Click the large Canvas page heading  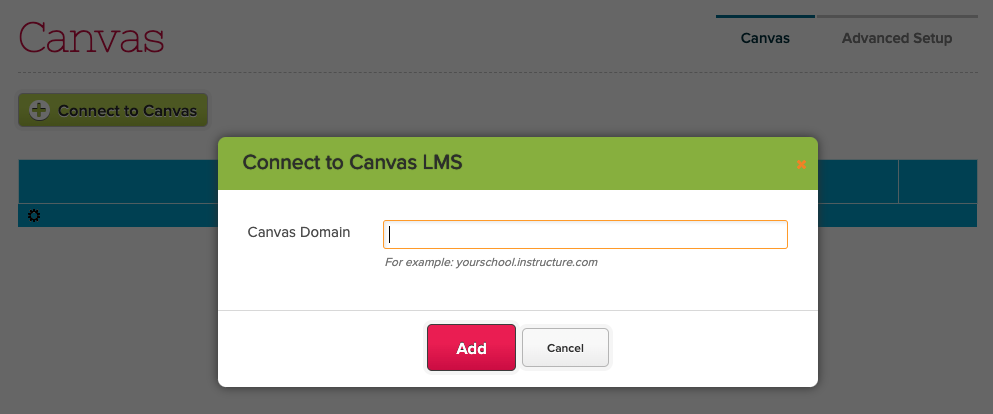click(91, 38)
